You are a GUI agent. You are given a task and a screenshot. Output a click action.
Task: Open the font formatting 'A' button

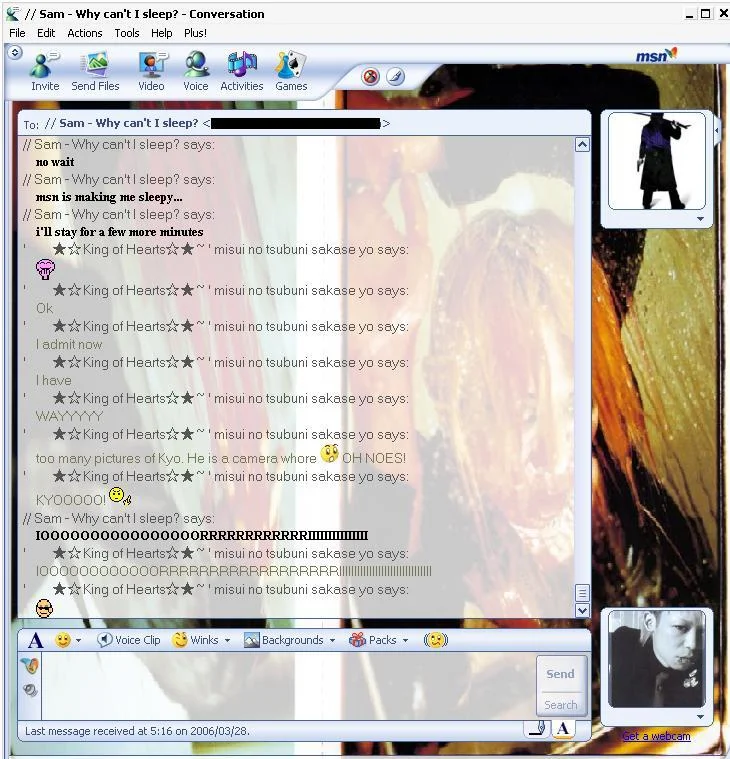coord(35,640)
